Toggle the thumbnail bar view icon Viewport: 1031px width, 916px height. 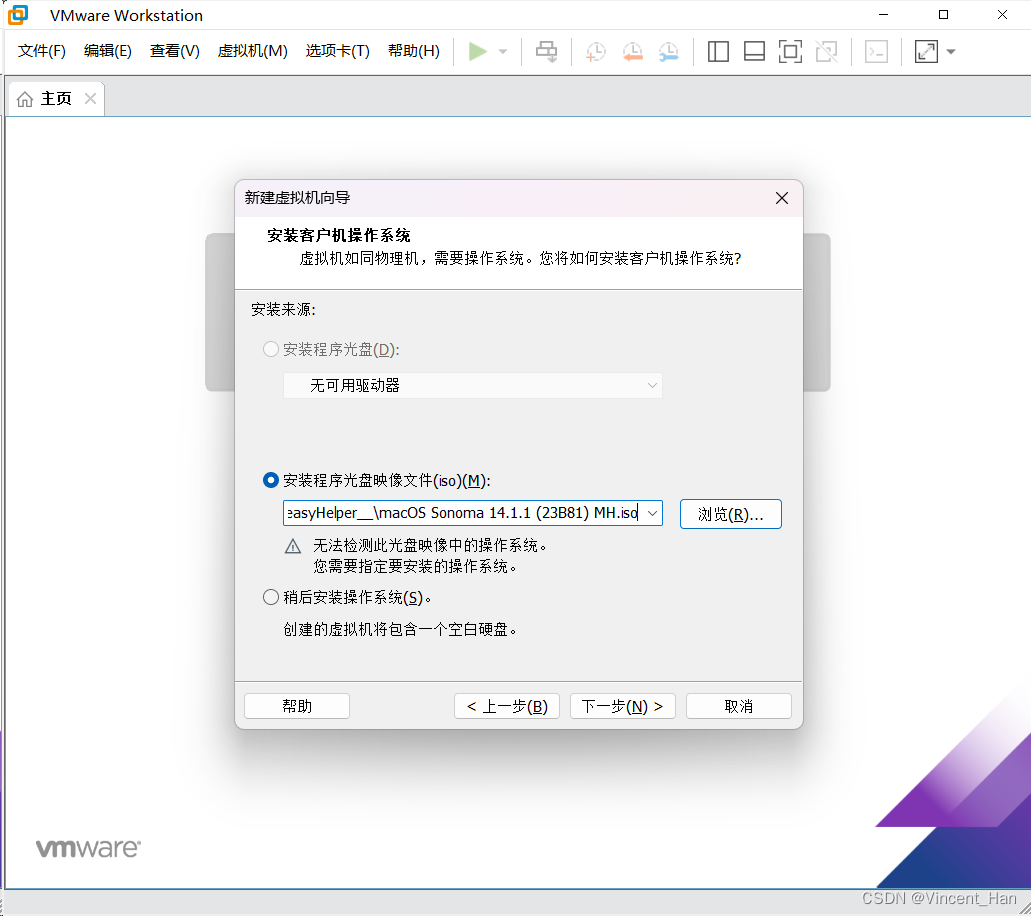click(x=754, y=51)
